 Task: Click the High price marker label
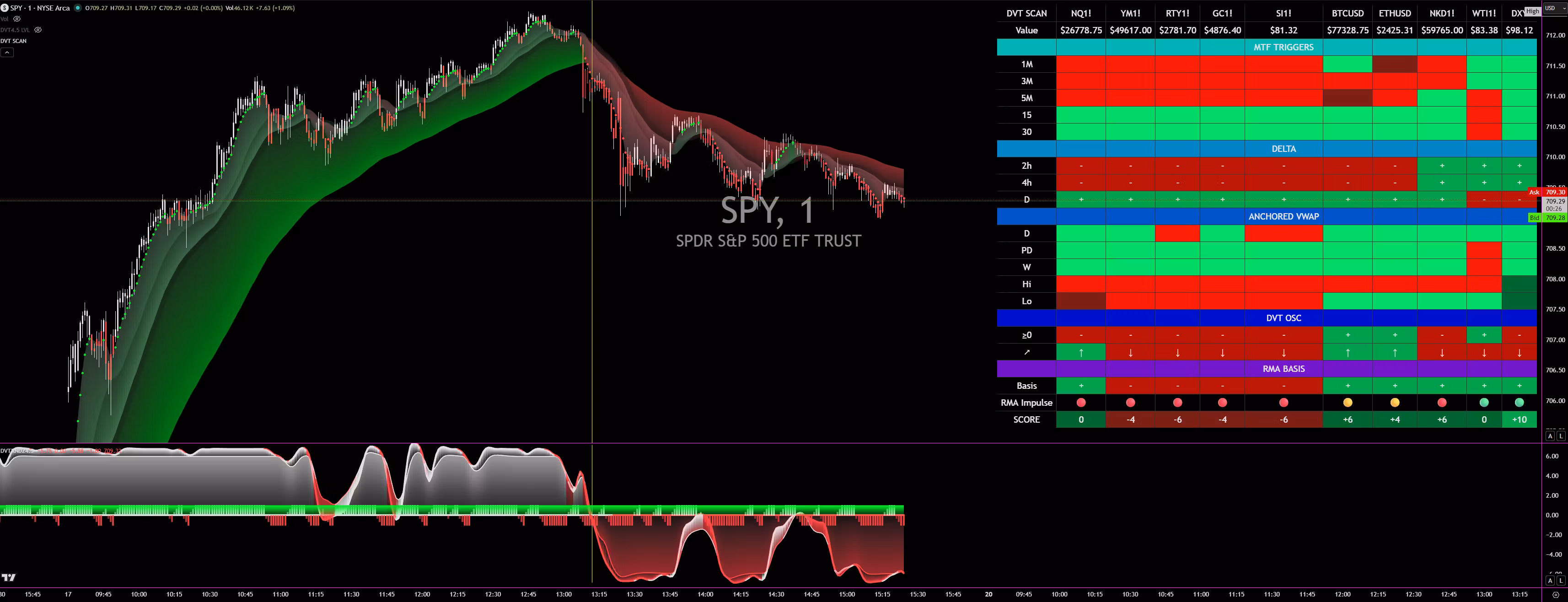1532,11
